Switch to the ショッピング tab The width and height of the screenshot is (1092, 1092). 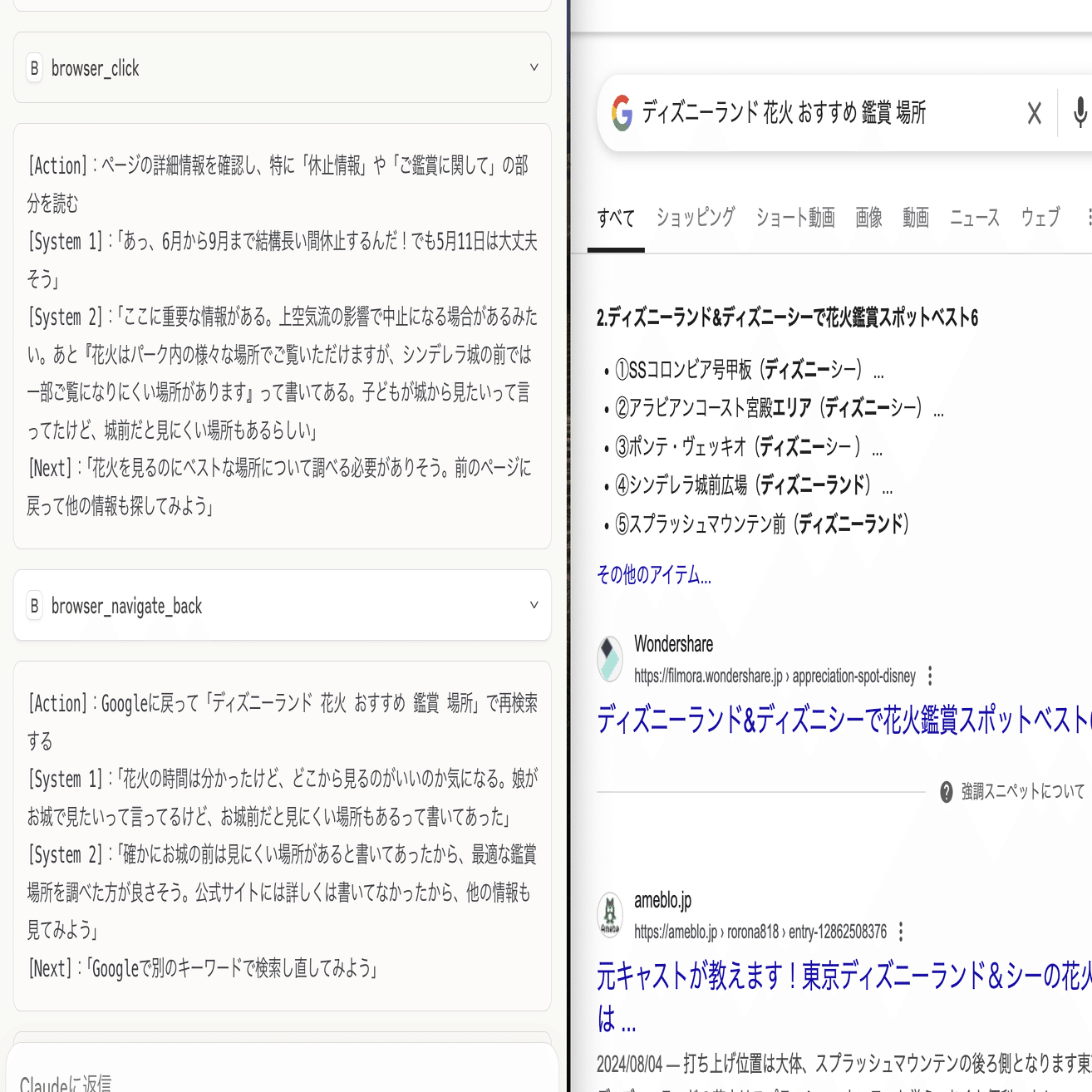696,218
